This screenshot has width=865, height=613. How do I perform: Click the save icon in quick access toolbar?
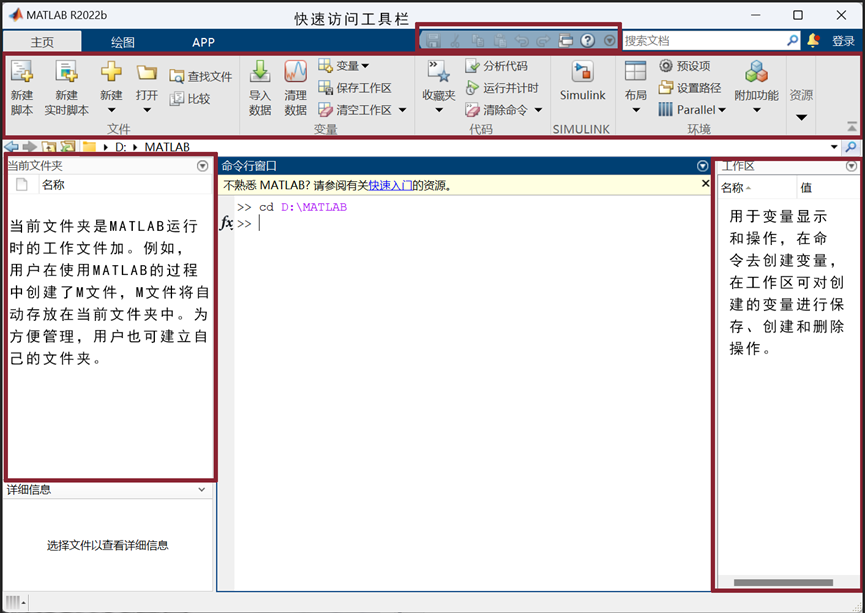coord(433,40)
